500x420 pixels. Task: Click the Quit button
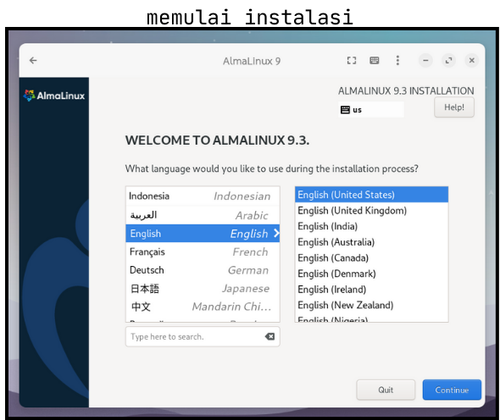click(x=386, y=390)
